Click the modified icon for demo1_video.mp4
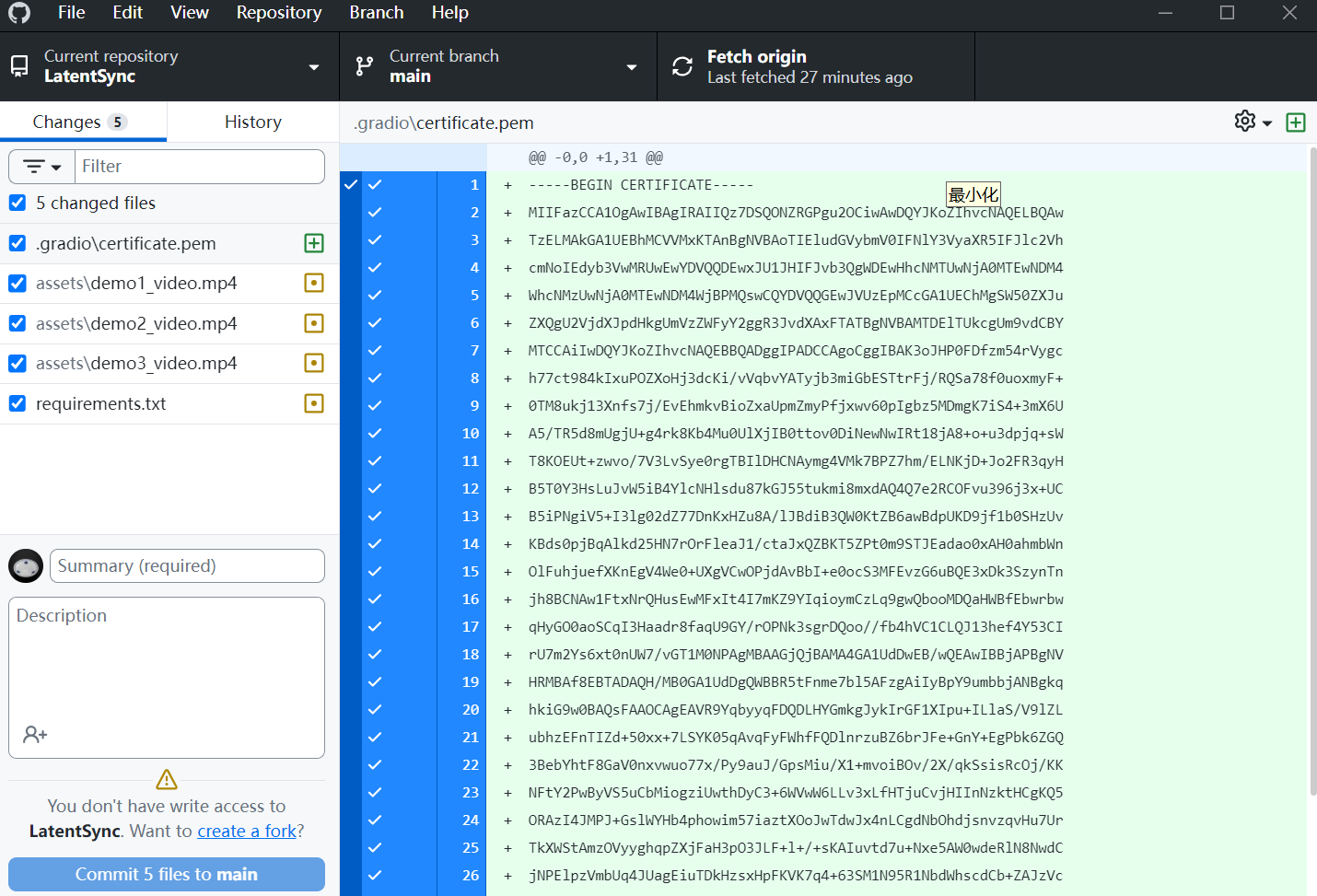The image size is (1317, 896). (314, 283)
